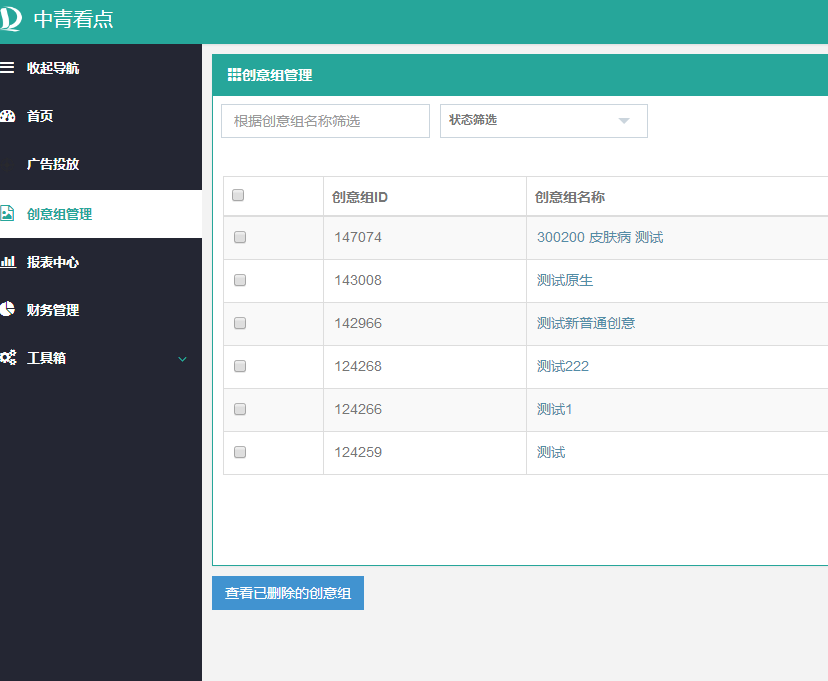Viewport: 828px width, 681px height.
Task: Click the hamburger icon beside 收起导航
Action: [x=7, y=68]
